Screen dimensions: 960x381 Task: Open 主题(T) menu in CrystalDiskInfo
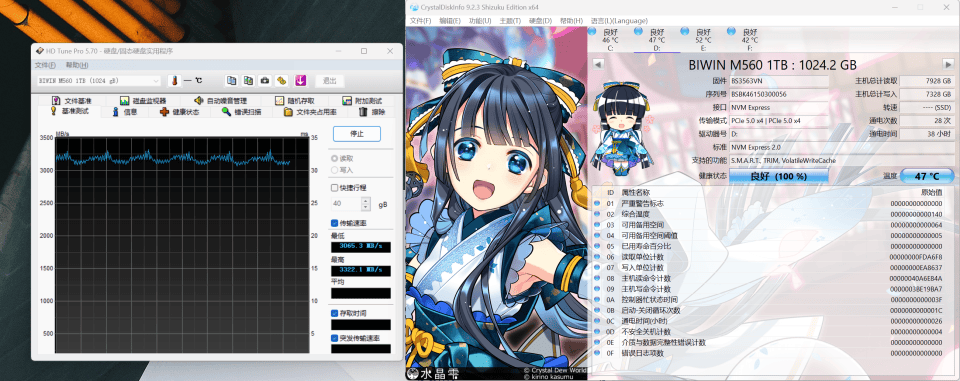pos(510,21)
